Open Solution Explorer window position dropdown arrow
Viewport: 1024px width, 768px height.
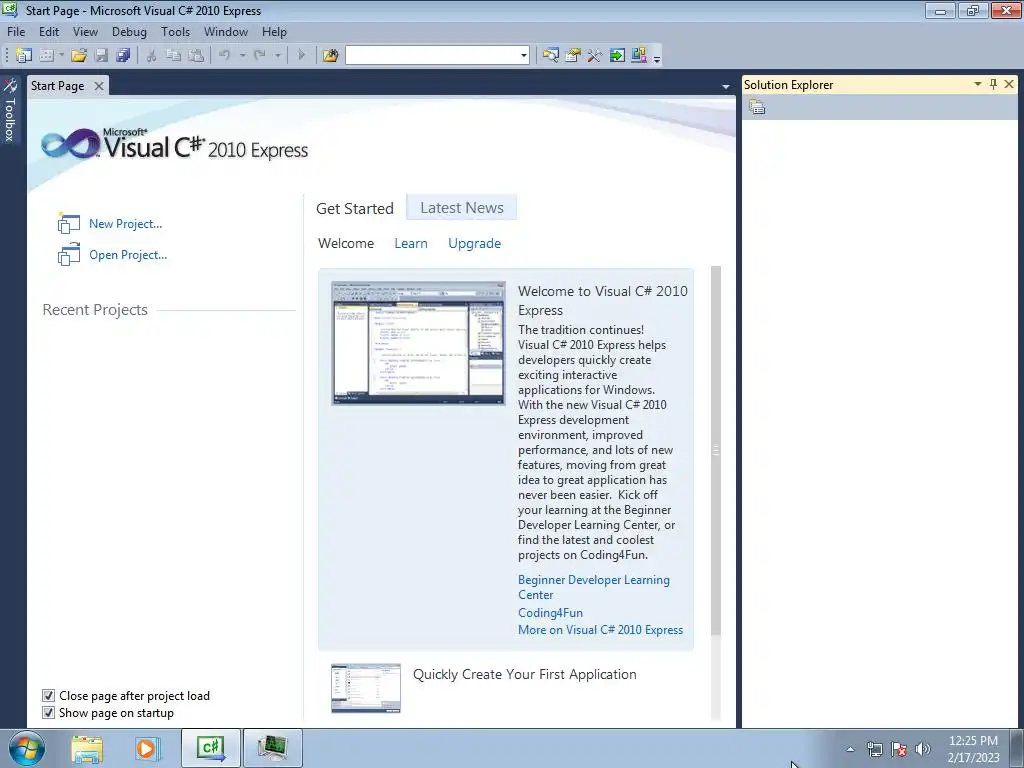pos(978,84)
